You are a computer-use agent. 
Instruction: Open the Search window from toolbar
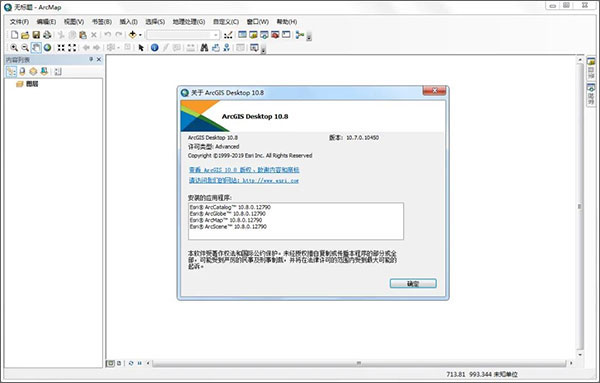(x=264, y=35)
